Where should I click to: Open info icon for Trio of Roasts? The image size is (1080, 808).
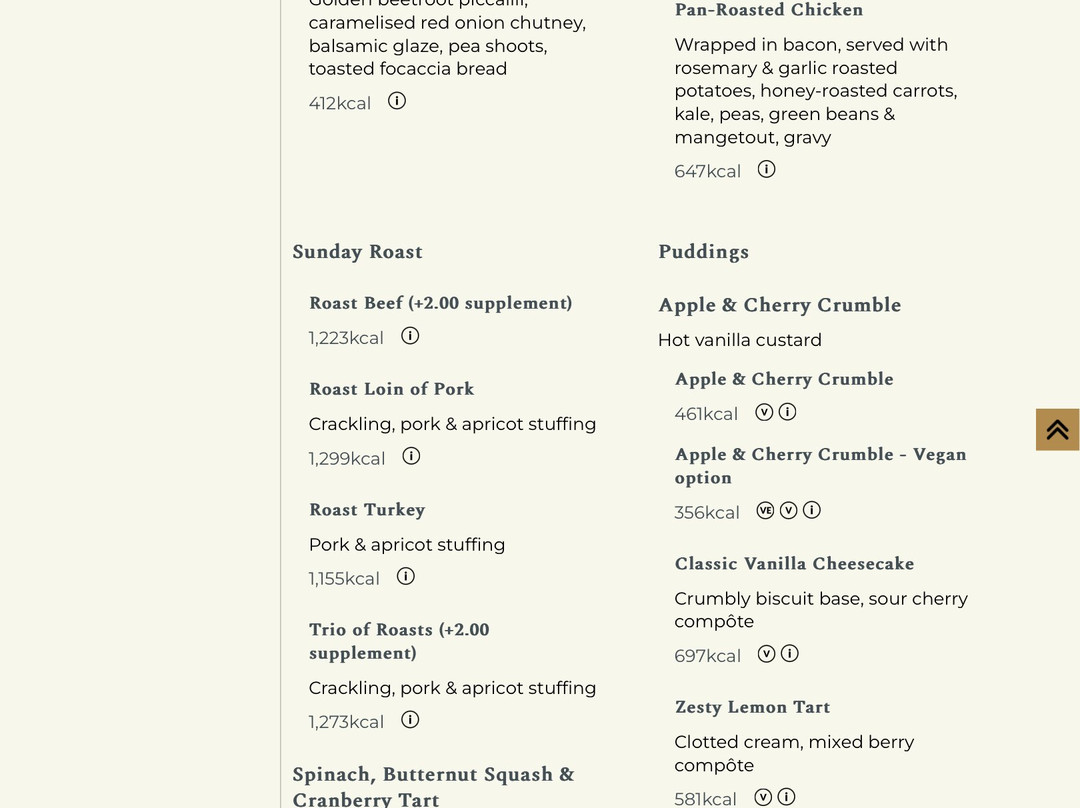410,721
